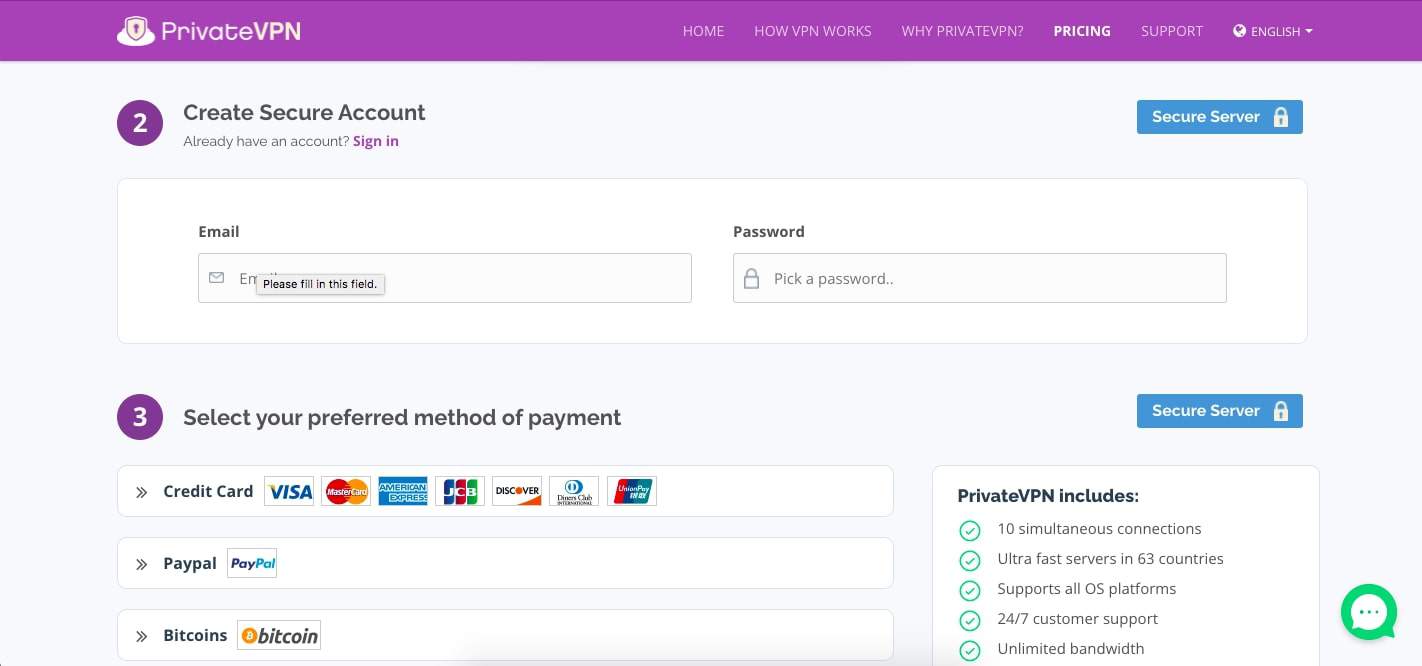Viewport: 1422px width, 666px height.
Task: Go to the Home page
Action: tap(703, 31)
